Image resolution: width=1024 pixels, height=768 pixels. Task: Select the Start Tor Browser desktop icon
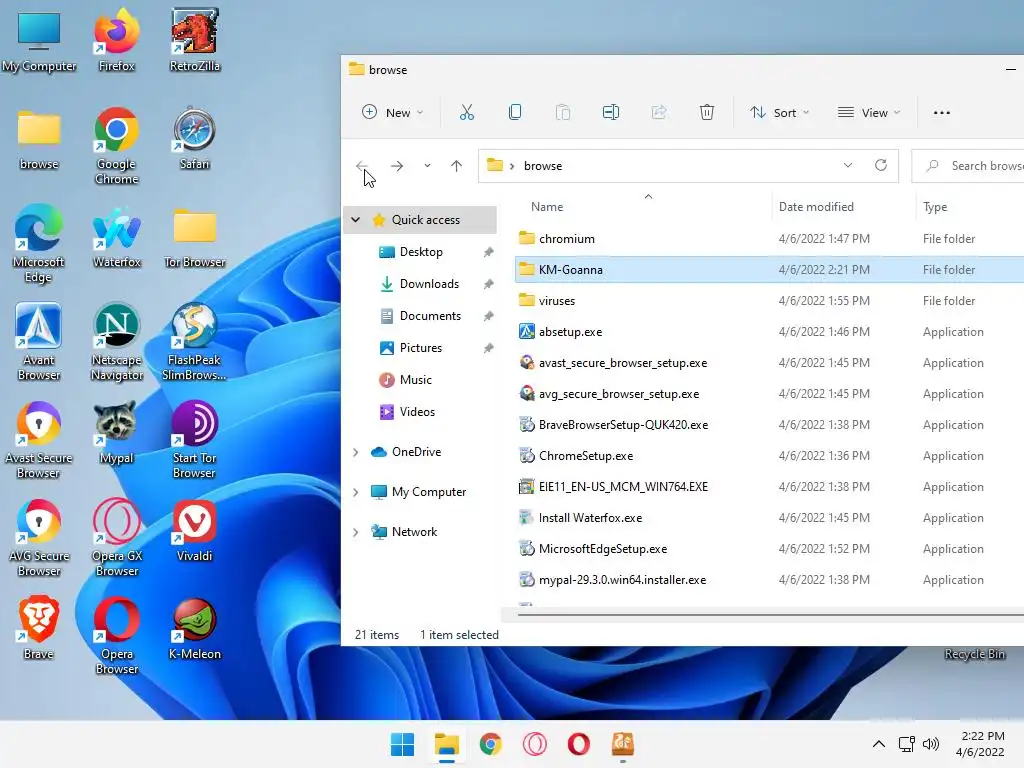195,440
